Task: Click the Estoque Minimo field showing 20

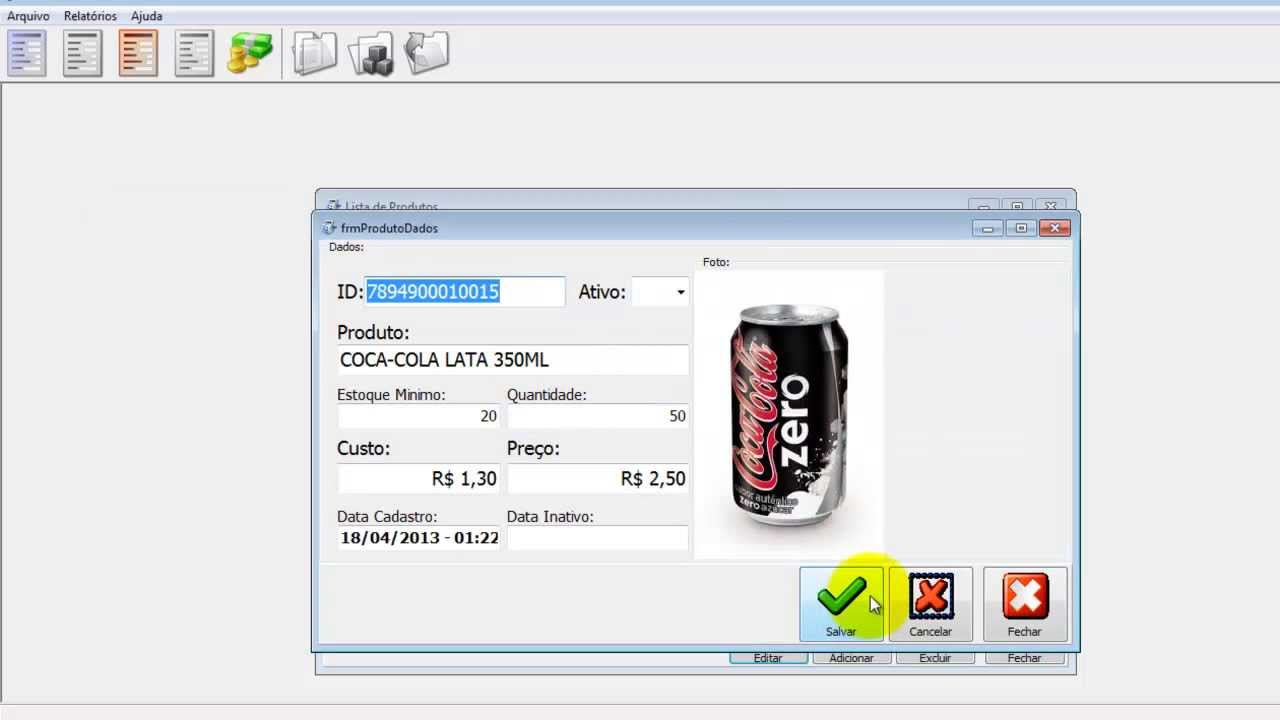Action: (x=419, y=416)
